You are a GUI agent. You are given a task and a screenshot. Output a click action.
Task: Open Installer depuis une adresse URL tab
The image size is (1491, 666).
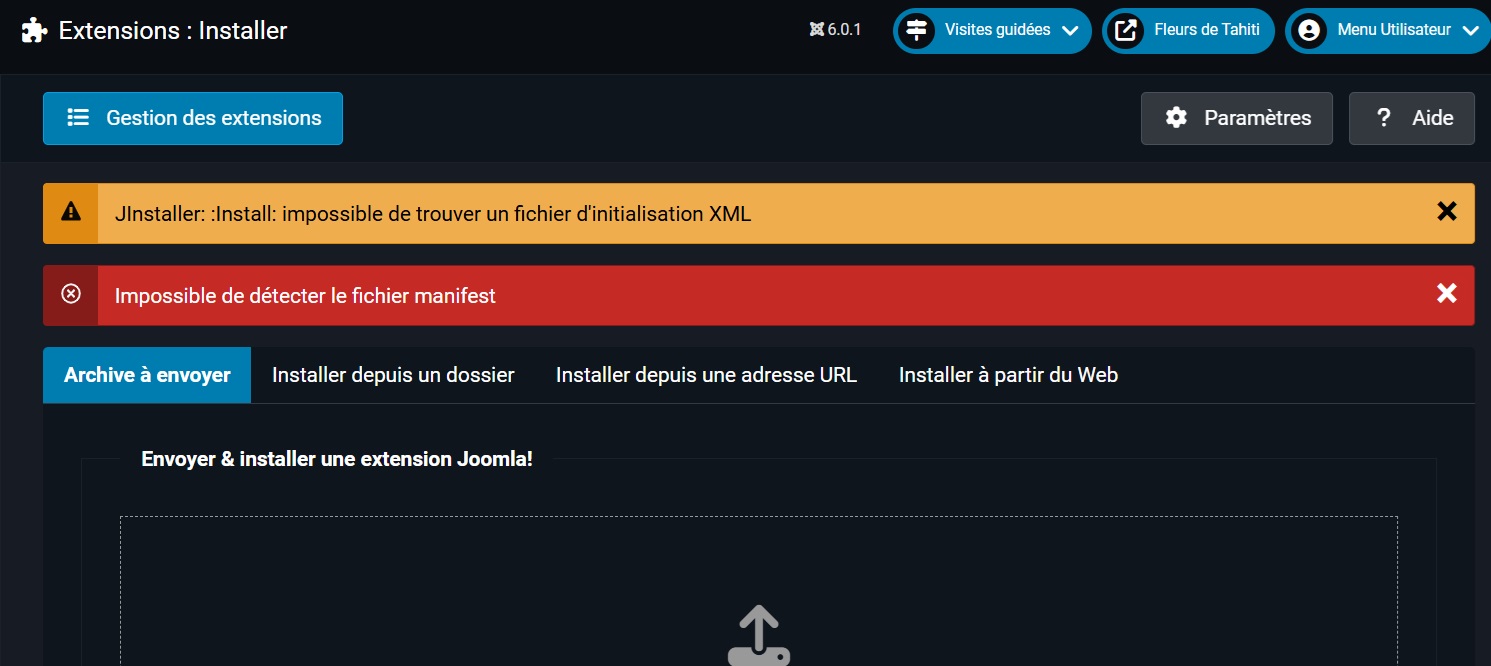(706, 375)
